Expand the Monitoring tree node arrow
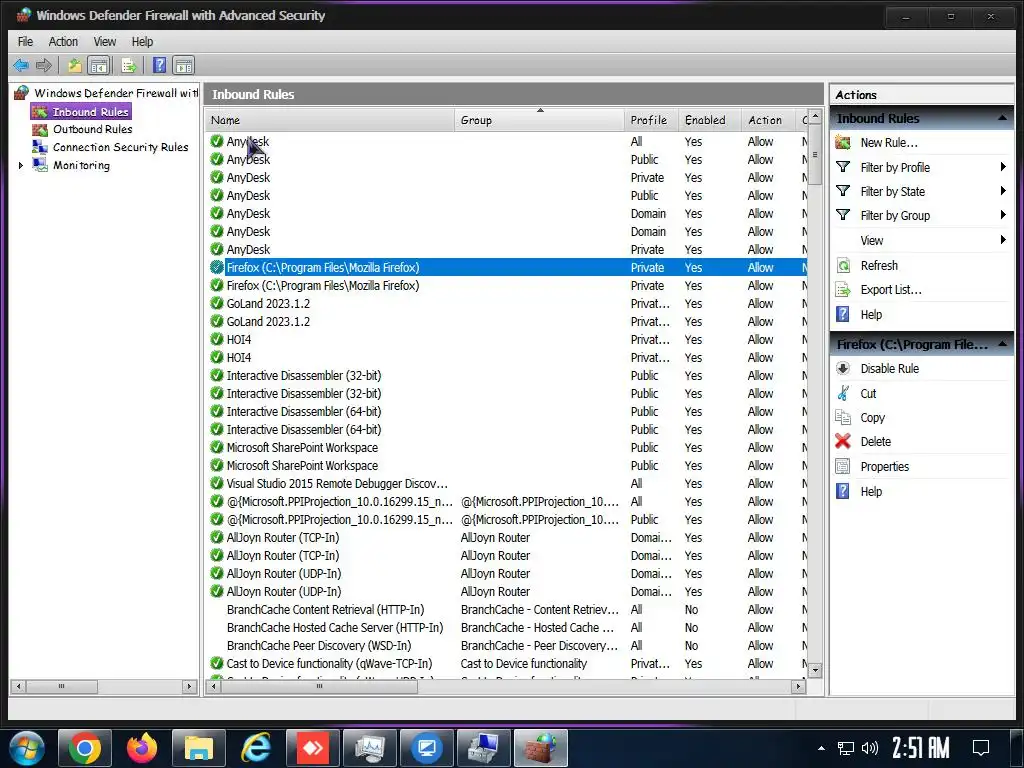The height and width of the screenshot is (768, 1024). (x=21, y=165)
